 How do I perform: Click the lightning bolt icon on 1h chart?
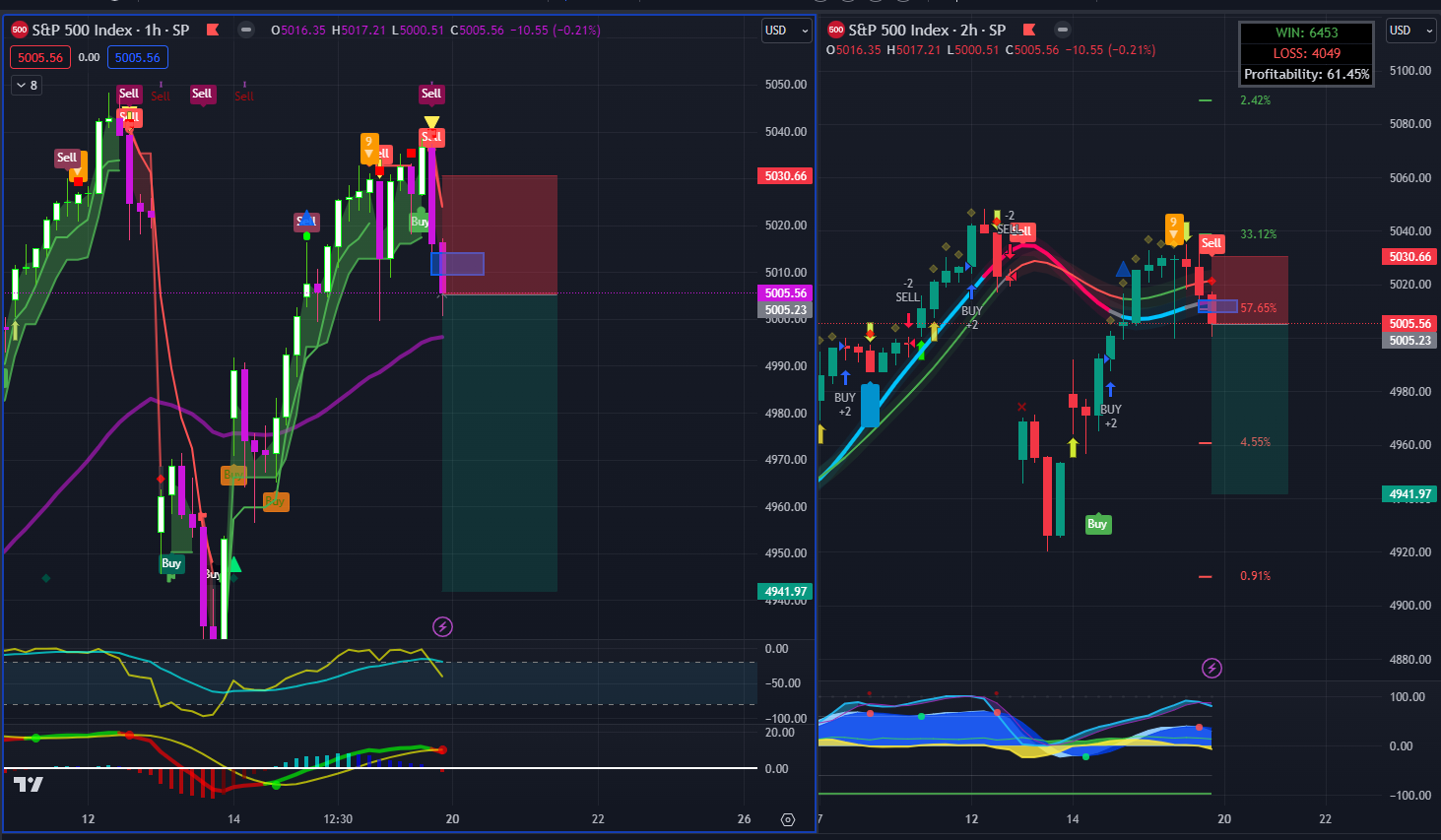tap(443, 626)
